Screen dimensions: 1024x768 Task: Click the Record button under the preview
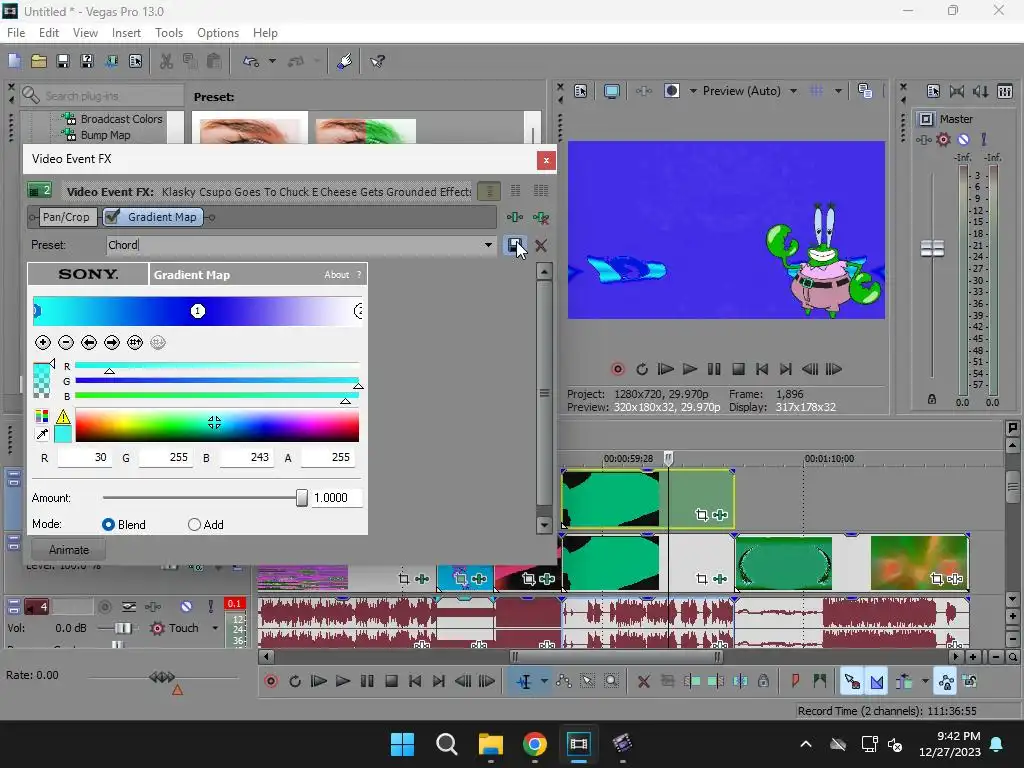[617, 369]
